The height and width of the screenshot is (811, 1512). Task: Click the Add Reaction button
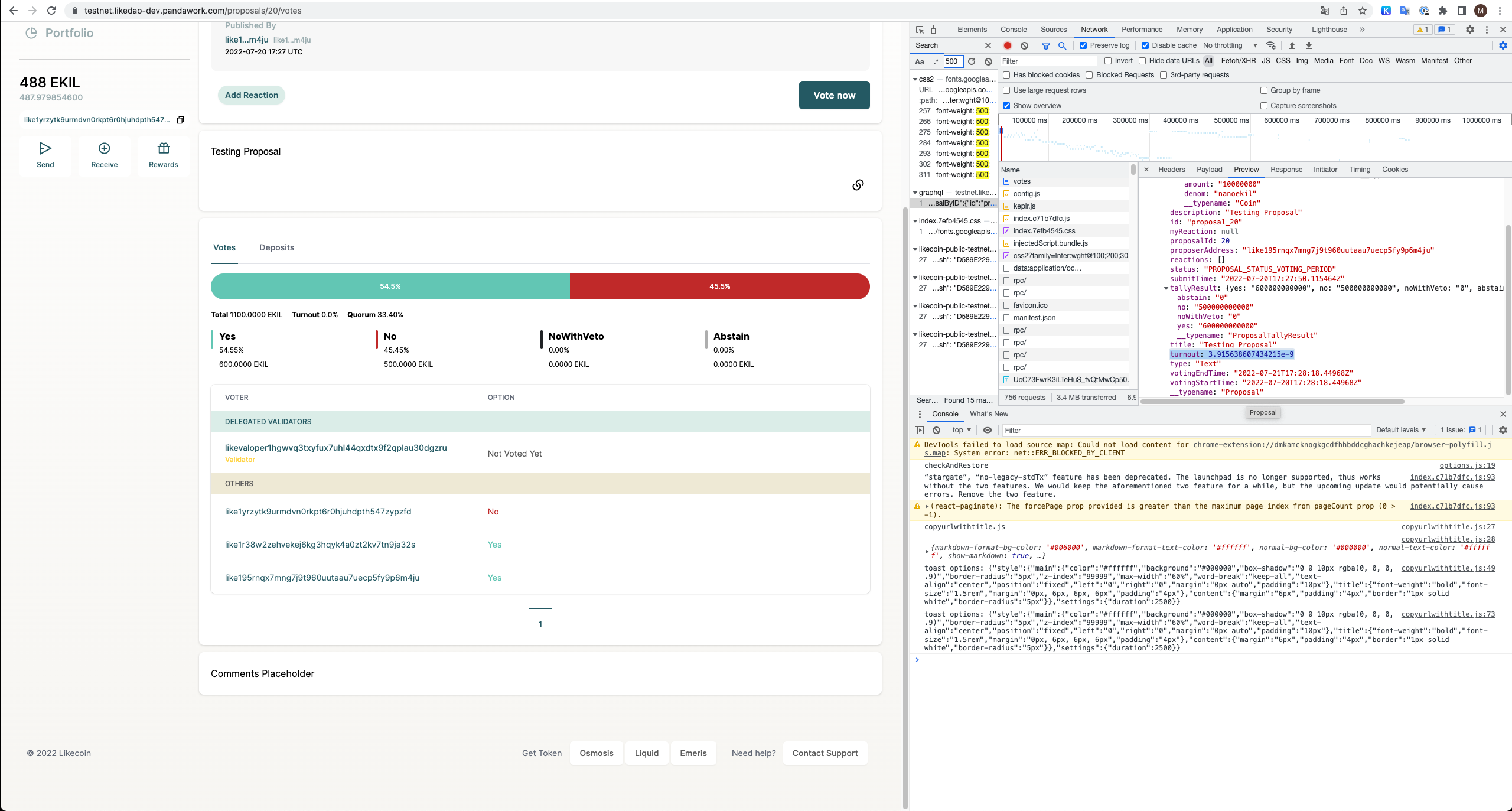click(x=252, y=95)
